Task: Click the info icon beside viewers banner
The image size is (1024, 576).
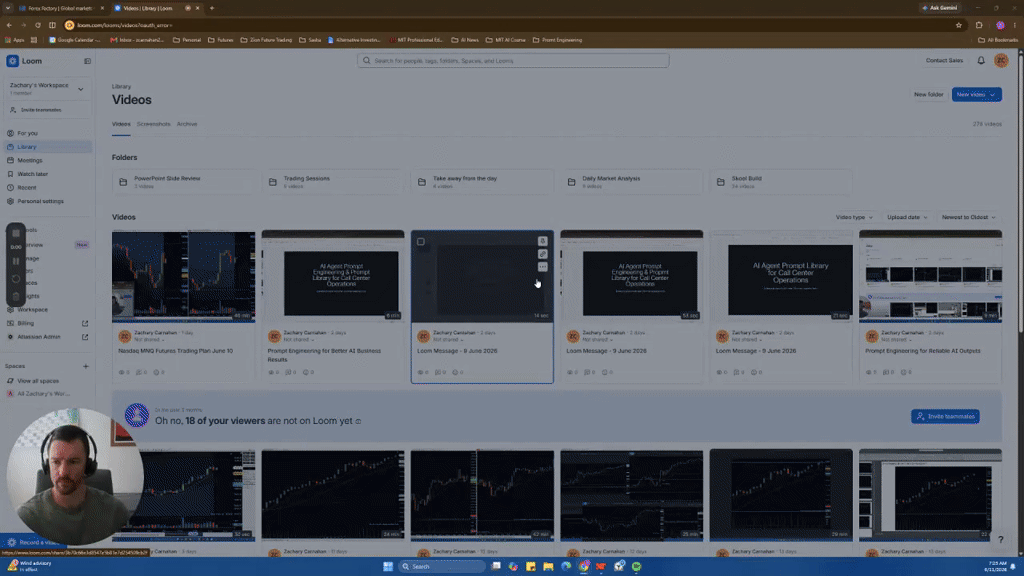Action: (358, 421)
